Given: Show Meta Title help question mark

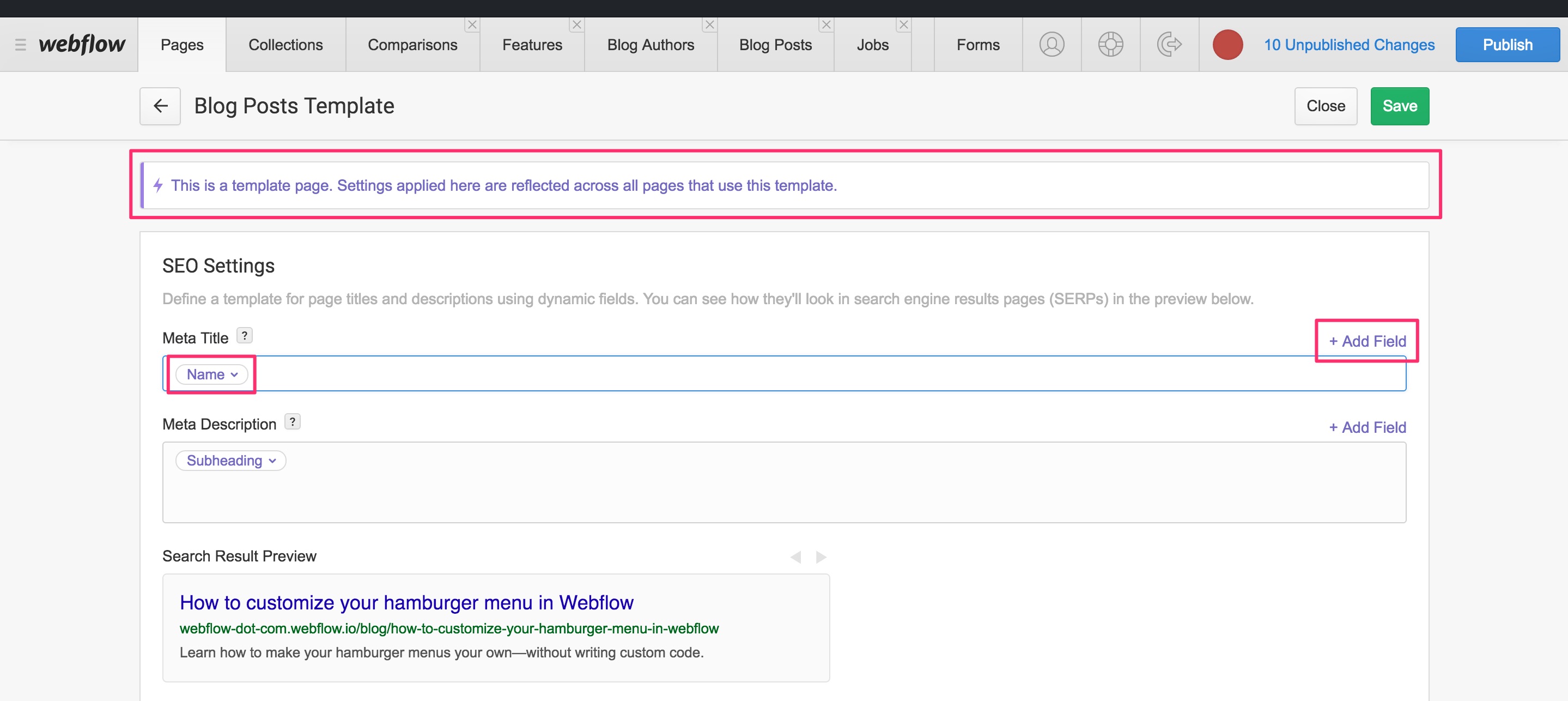Looking at the screenshot, I should coord(245,336).
